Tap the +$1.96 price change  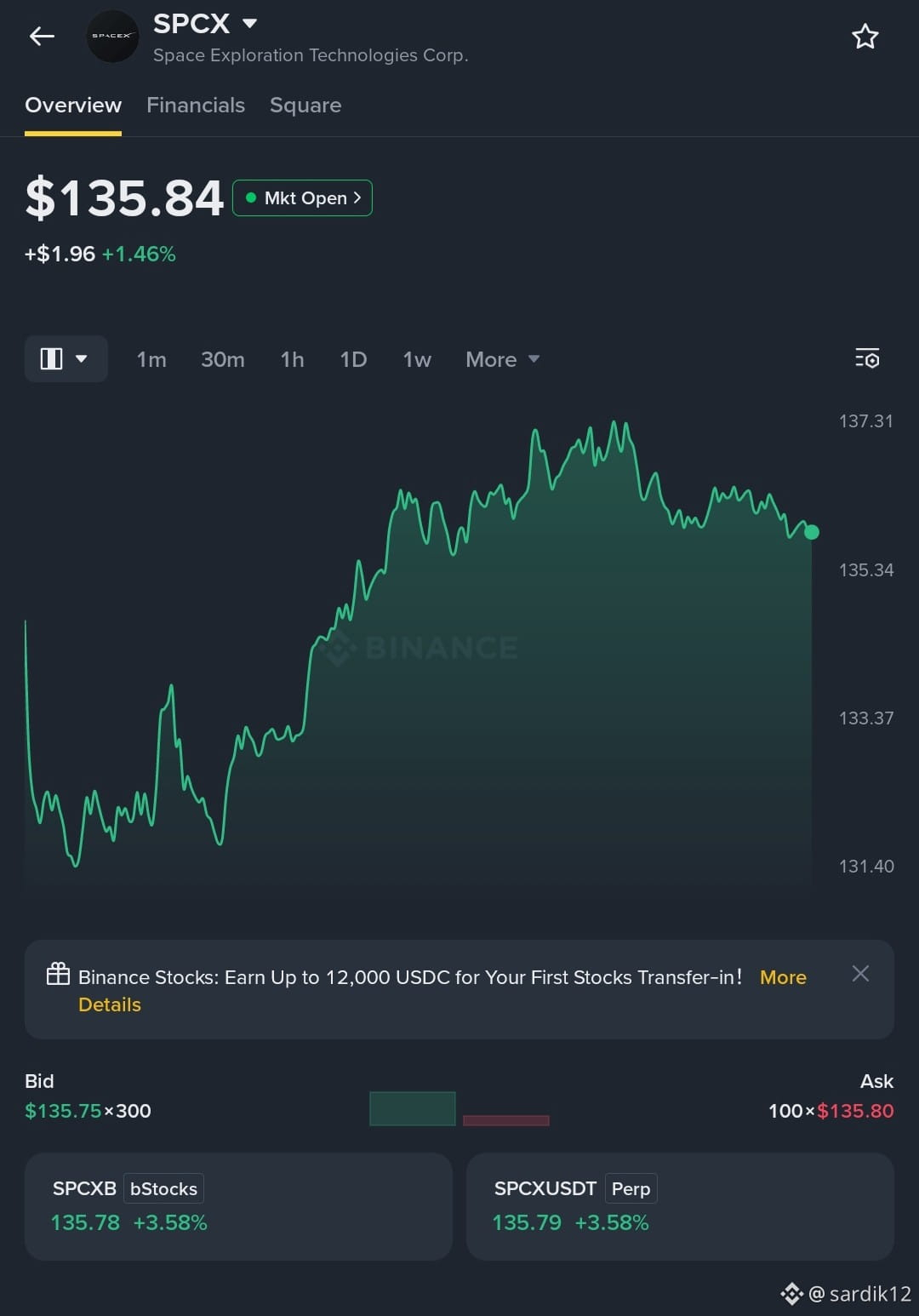click(x=60, y=254)
